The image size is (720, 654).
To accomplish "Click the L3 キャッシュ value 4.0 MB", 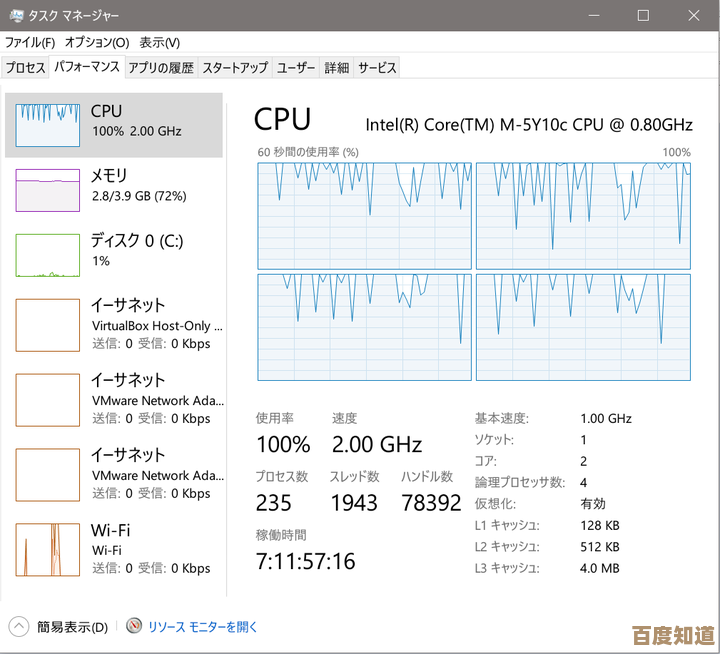I will click(600, 568).
